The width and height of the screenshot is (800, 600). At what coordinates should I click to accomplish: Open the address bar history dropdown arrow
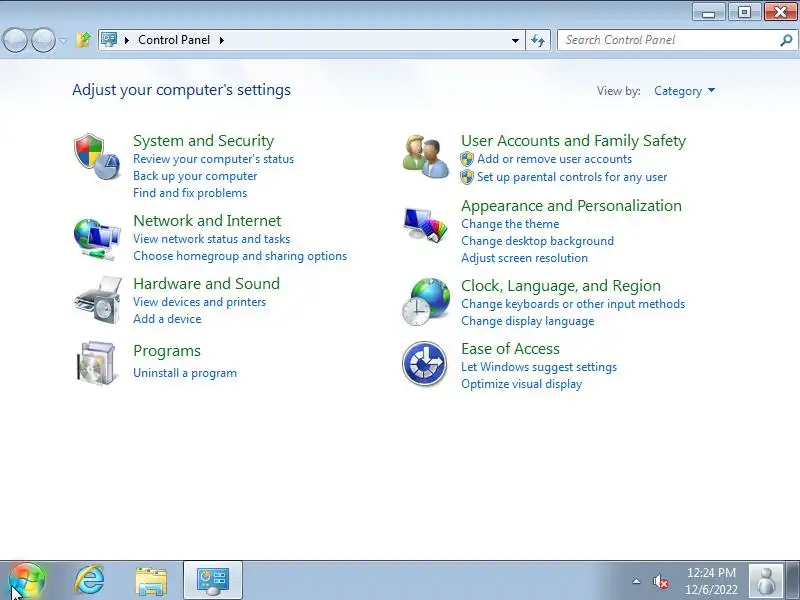[x=515, y=40]
